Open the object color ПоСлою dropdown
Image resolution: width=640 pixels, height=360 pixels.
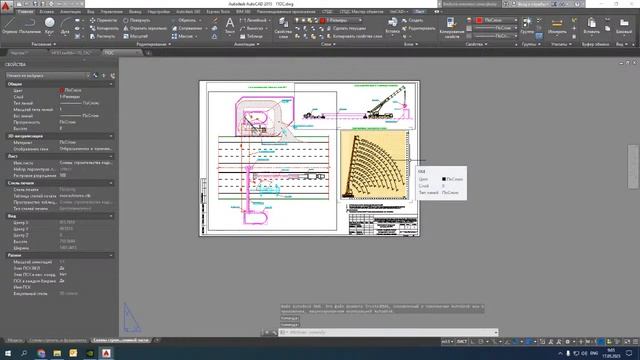click(497, 20)
